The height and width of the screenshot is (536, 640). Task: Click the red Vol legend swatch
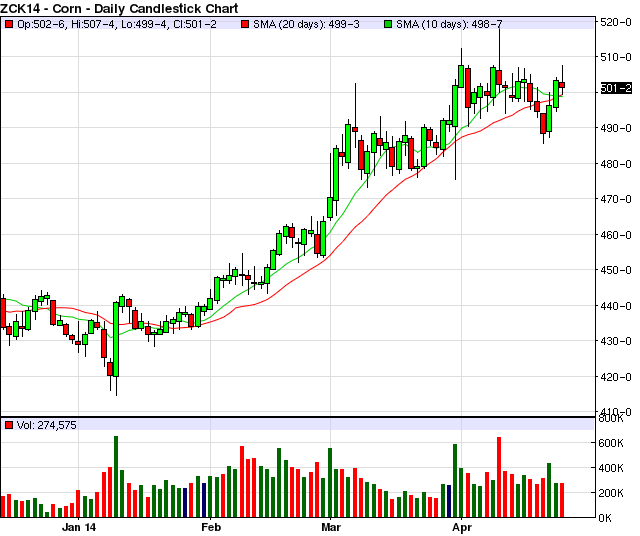pyautogui.click(x=9, y=425)
